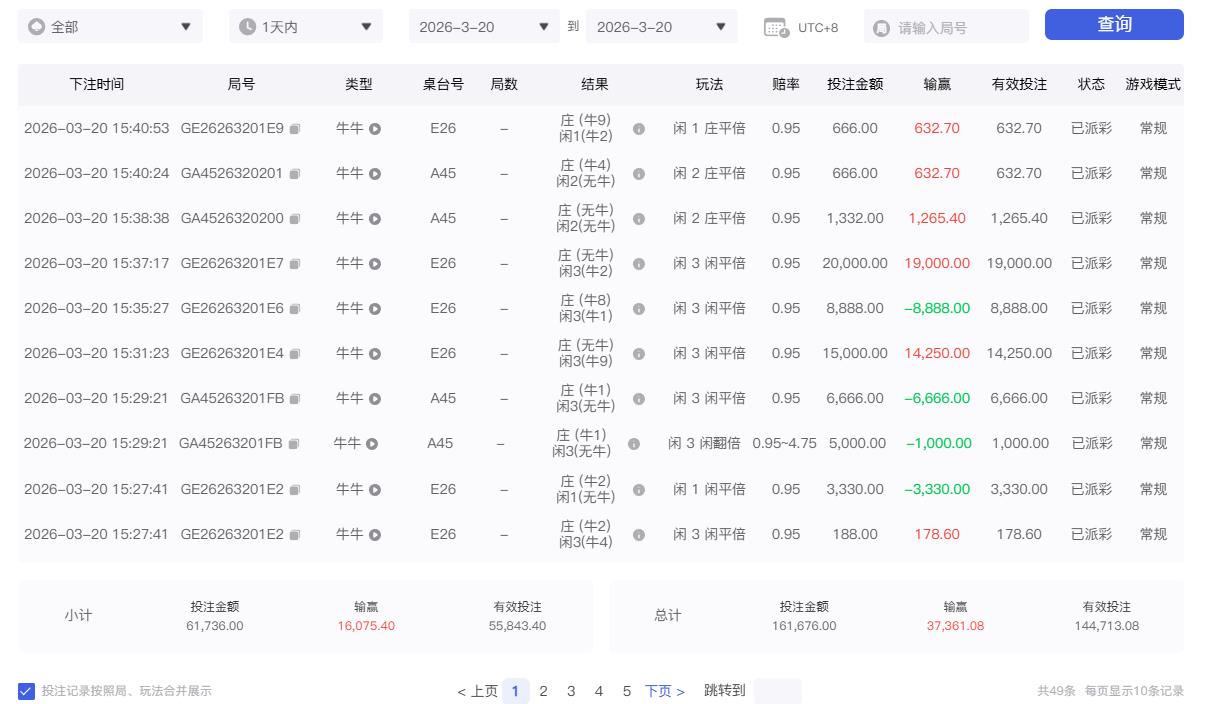The width and height of the screenshot is (1209, 704).
Task: Play 牛牛 video icon on last GE26263201E2 row
Action: (x=375, y=534)
